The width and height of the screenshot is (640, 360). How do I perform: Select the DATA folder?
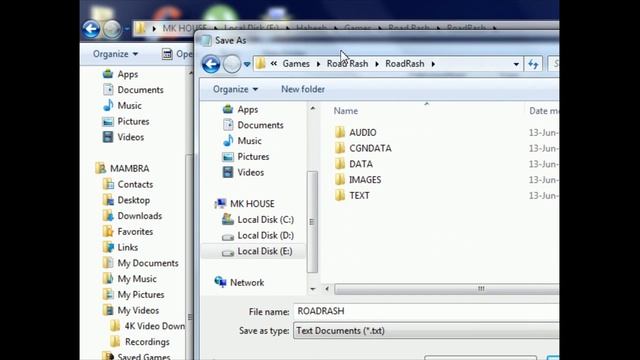pyautogui.click(x=353, y=164)
